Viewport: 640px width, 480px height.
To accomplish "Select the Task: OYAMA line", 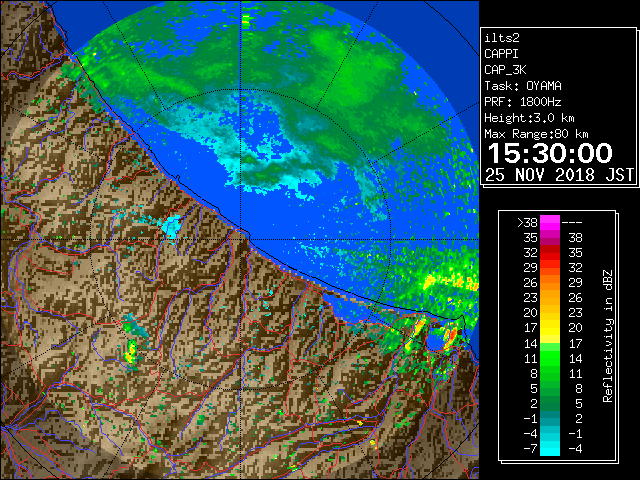I will (523, 86).
